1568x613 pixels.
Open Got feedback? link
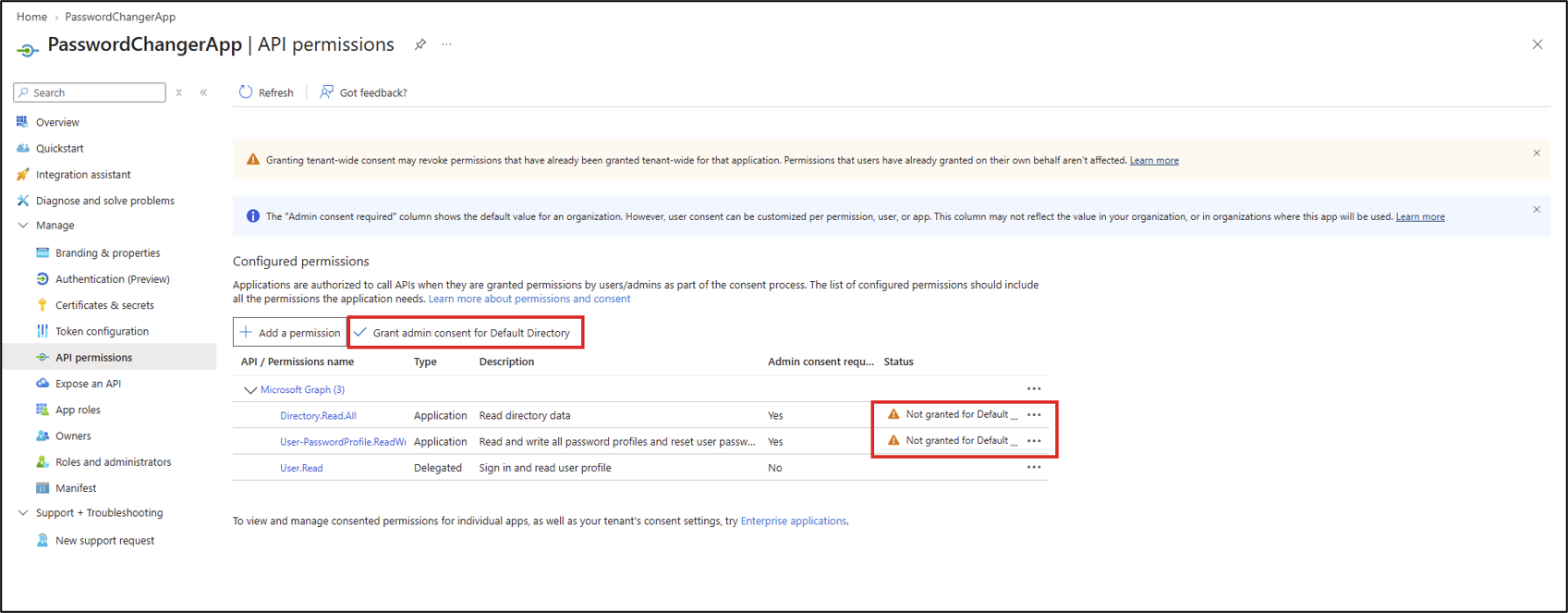click(x=363, y=92)
